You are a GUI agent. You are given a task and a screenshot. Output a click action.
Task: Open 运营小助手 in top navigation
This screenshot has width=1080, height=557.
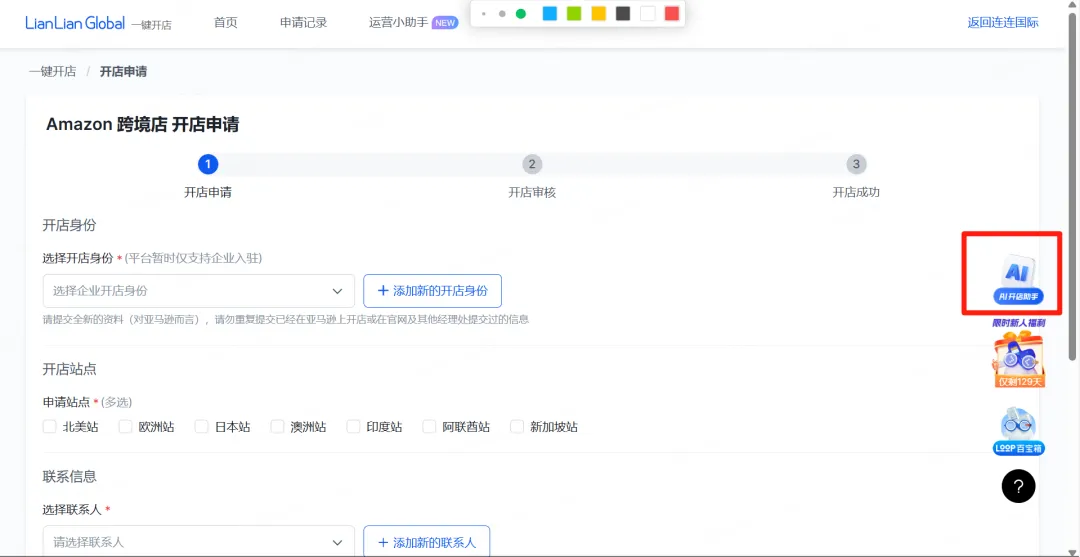click(398, 23)
